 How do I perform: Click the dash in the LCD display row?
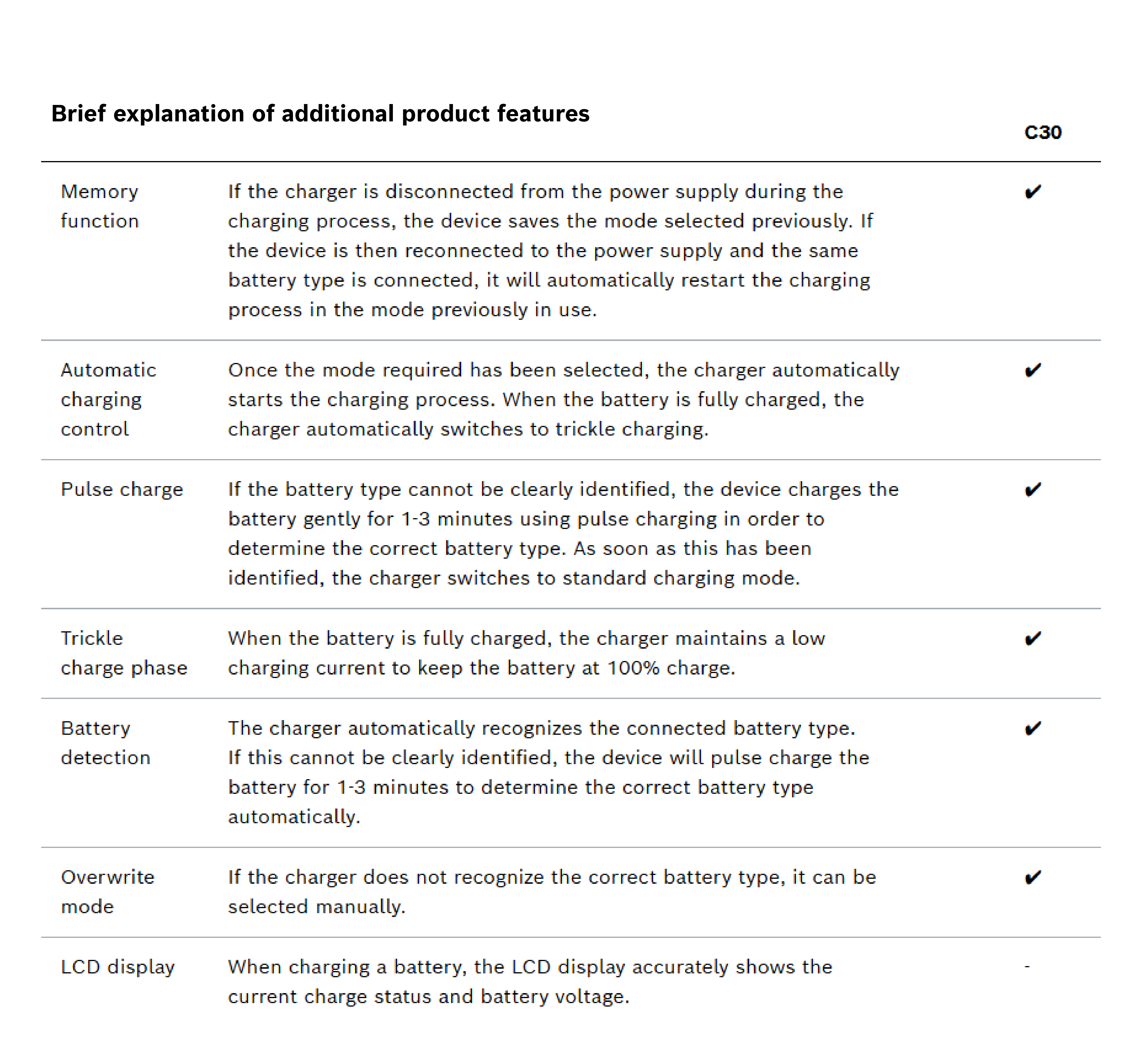pyautogui.click(x=1027, y=967)
